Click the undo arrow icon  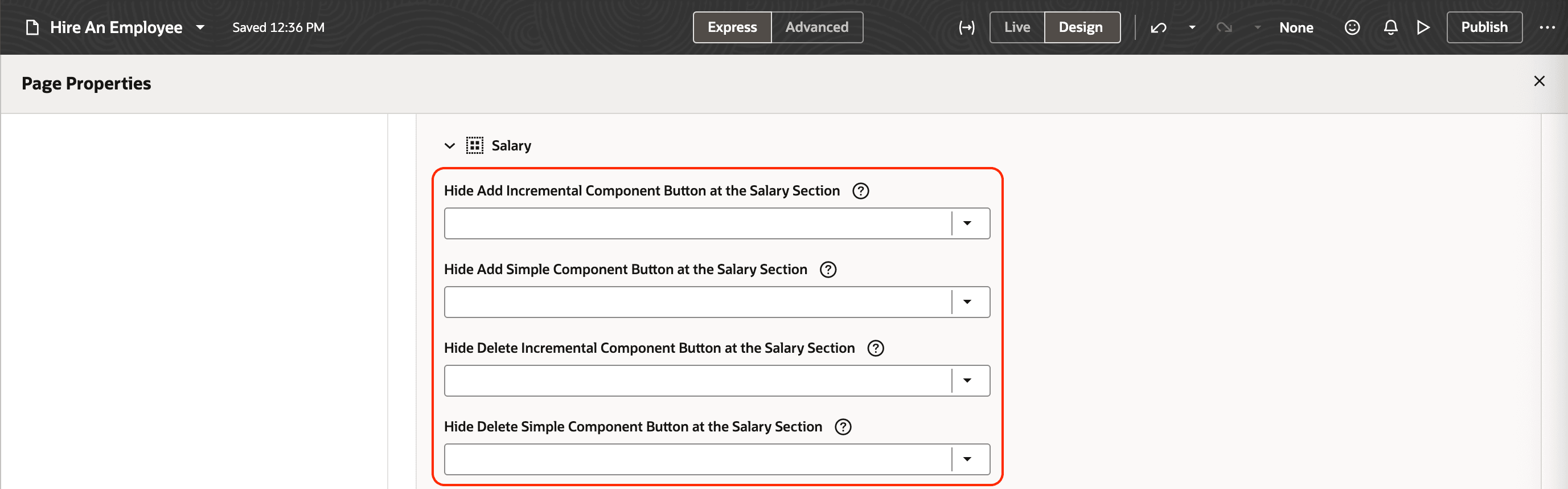1158,27
